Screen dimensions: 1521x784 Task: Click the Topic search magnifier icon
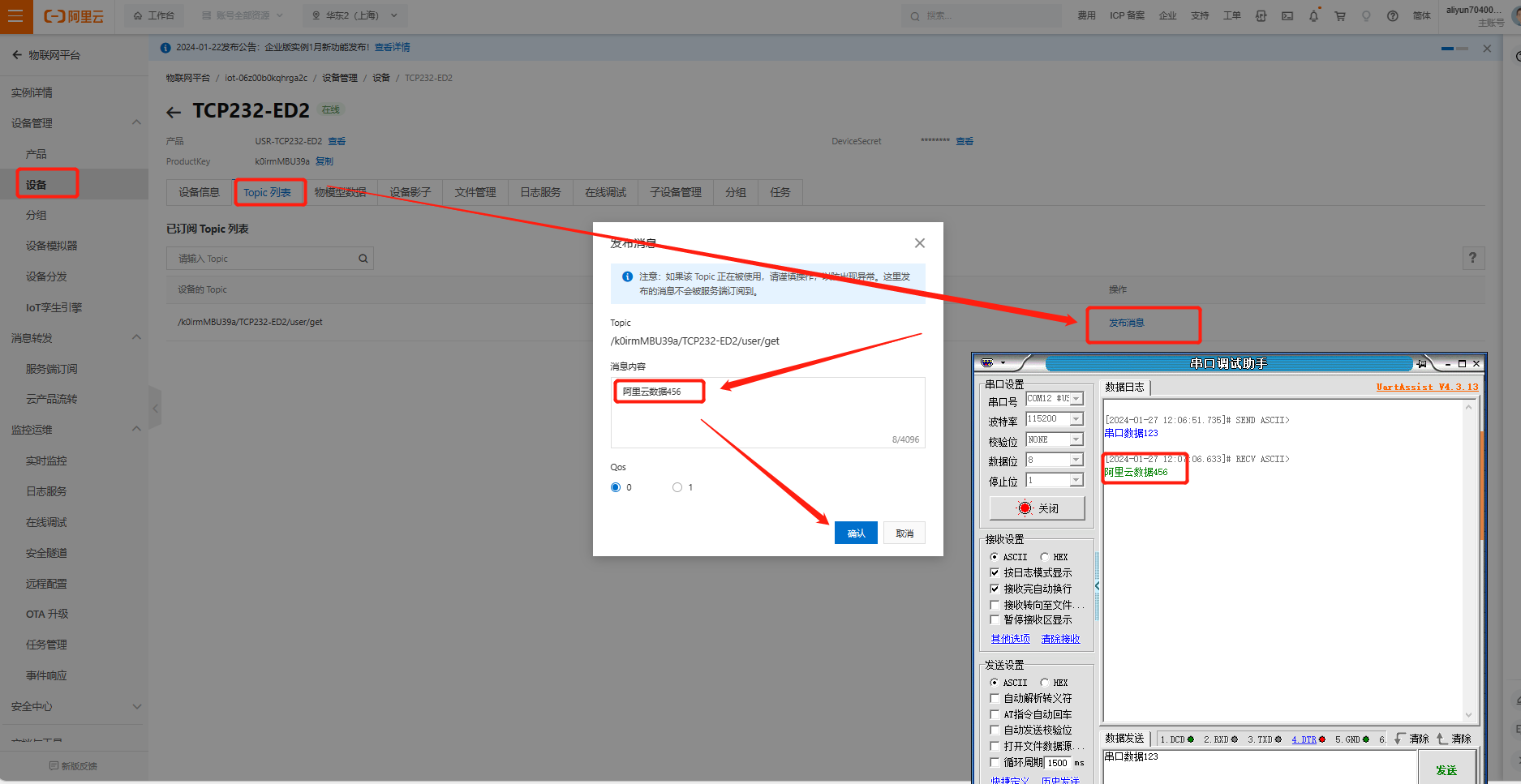click(x=363, y=259)
